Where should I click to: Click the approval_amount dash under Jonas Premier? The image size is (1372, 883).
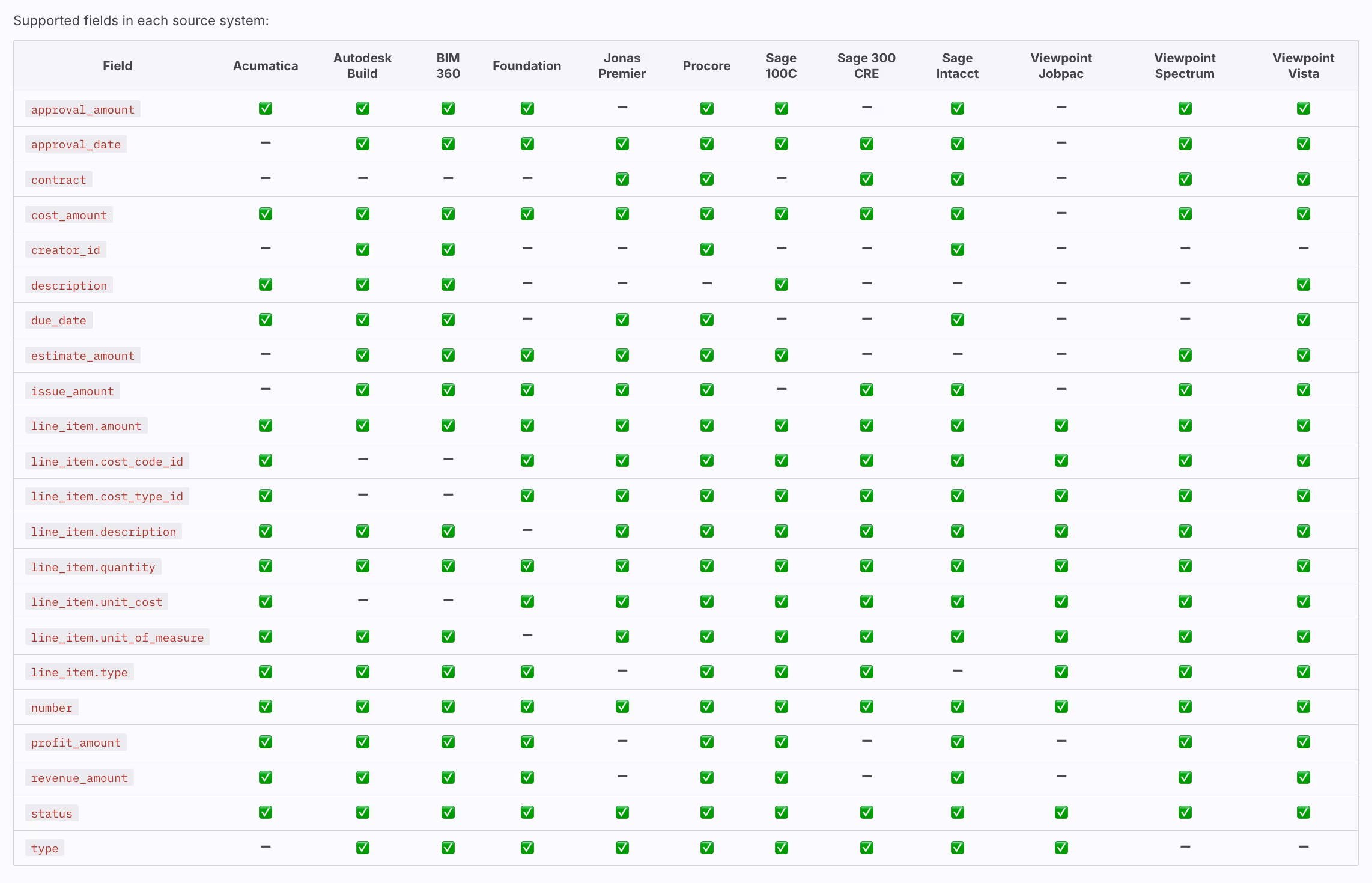[x=622, y=107]
